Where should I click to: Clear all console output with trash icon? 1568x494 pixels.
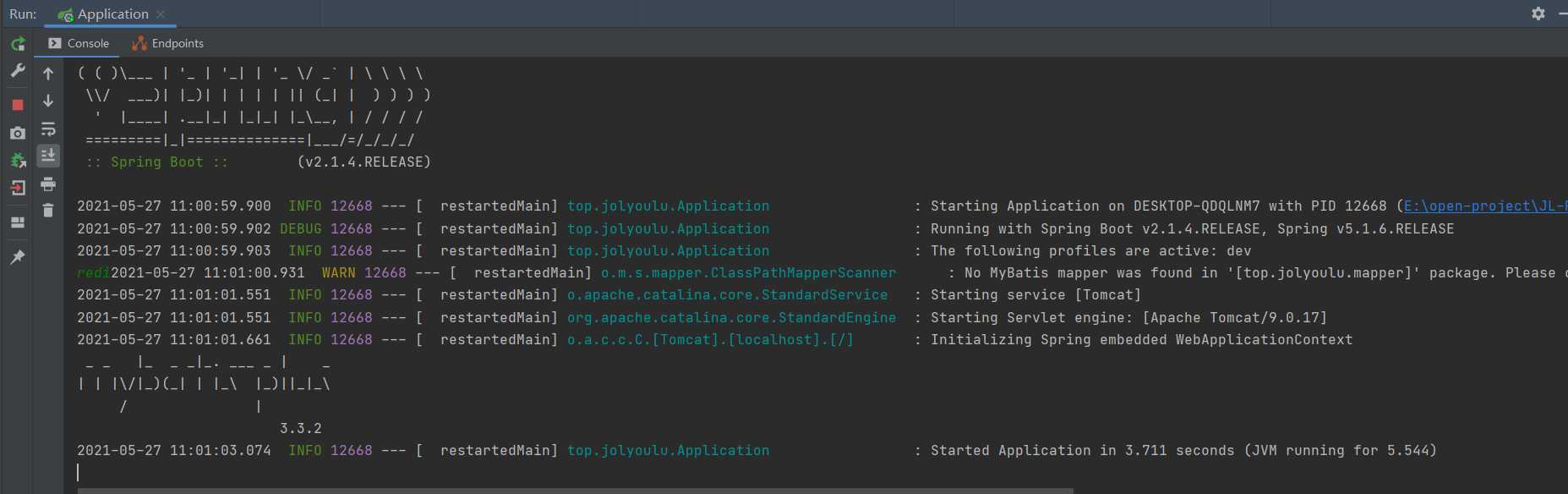pos(48,211)
